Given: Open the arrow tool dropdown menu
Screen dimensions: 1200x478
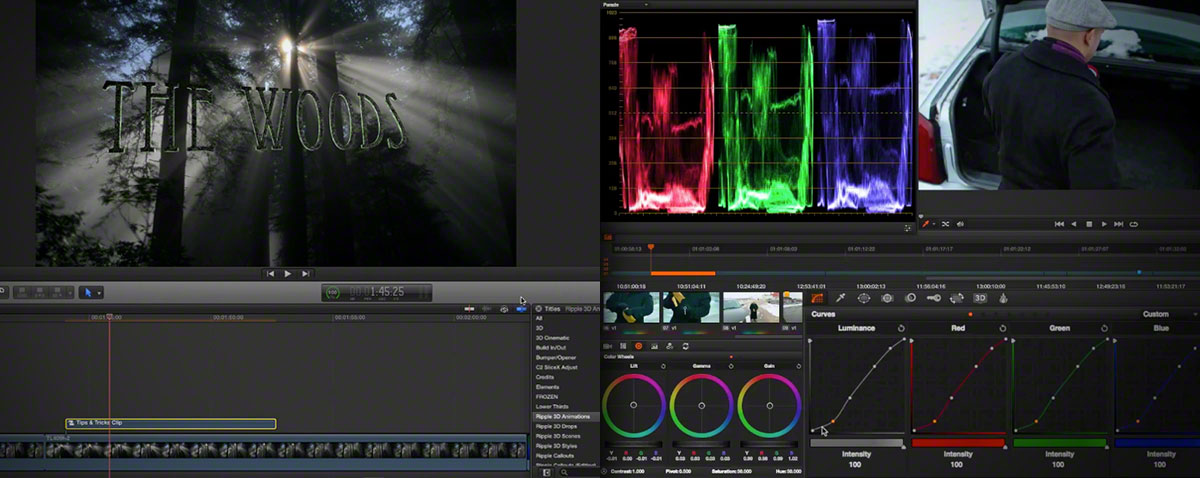Looking at the screenshot, I should pyautogui.click(x=98, y=292).
